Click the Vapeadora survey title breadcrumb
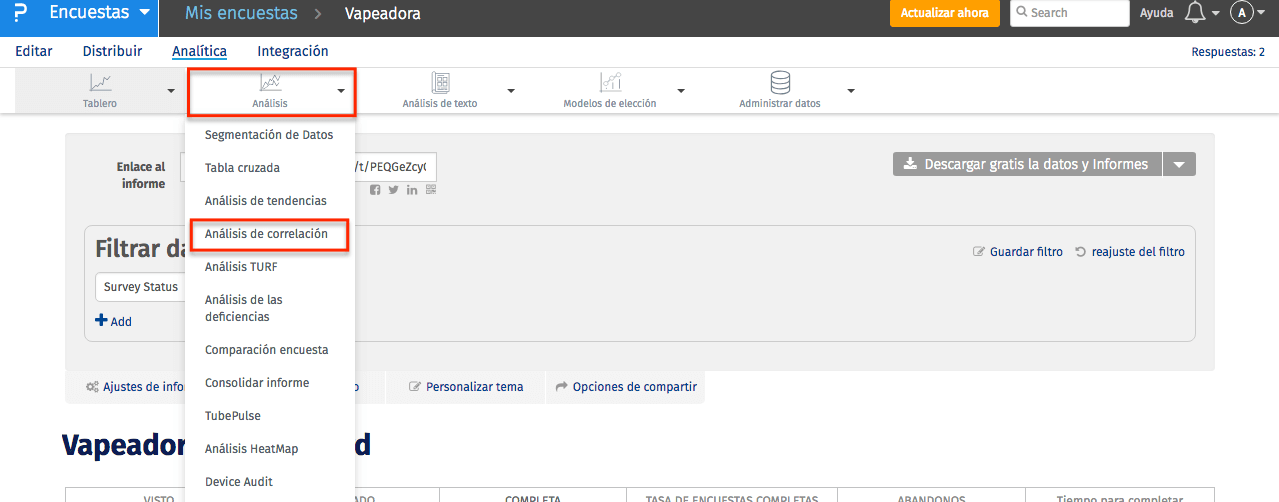 click(382, 14)
